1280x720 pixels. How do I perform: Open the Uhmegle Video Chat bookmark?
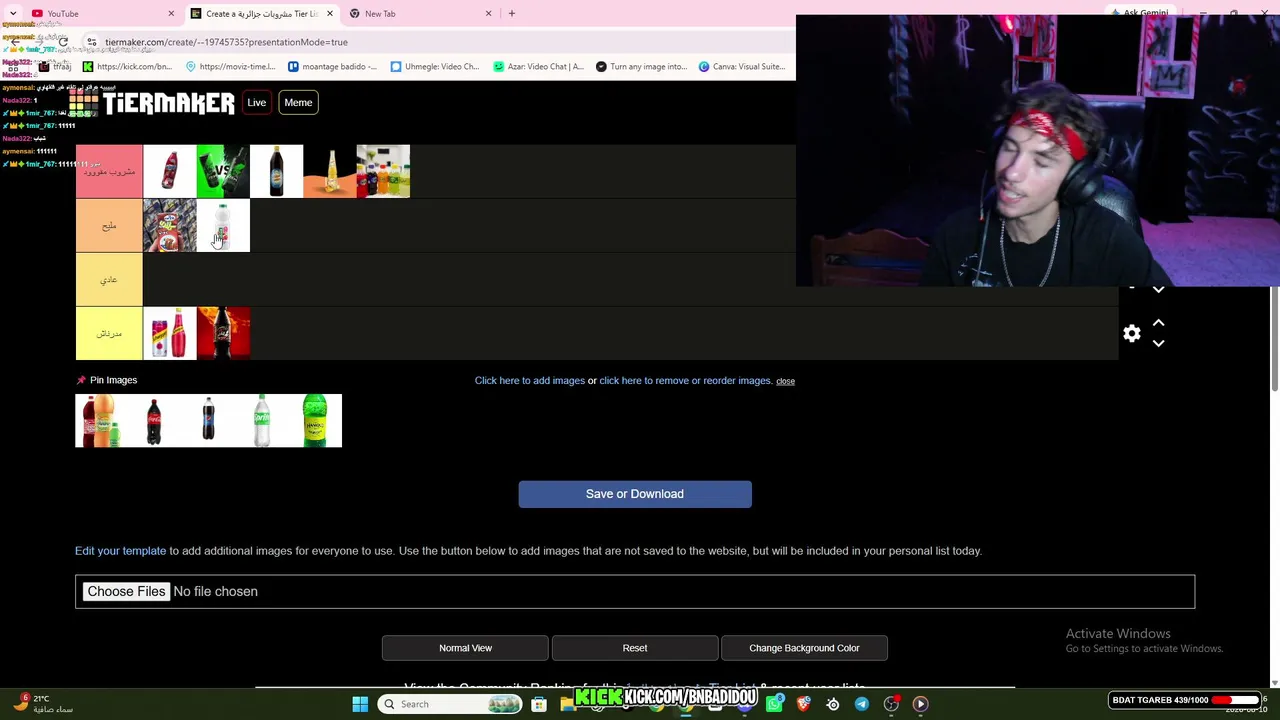[435, 67]
